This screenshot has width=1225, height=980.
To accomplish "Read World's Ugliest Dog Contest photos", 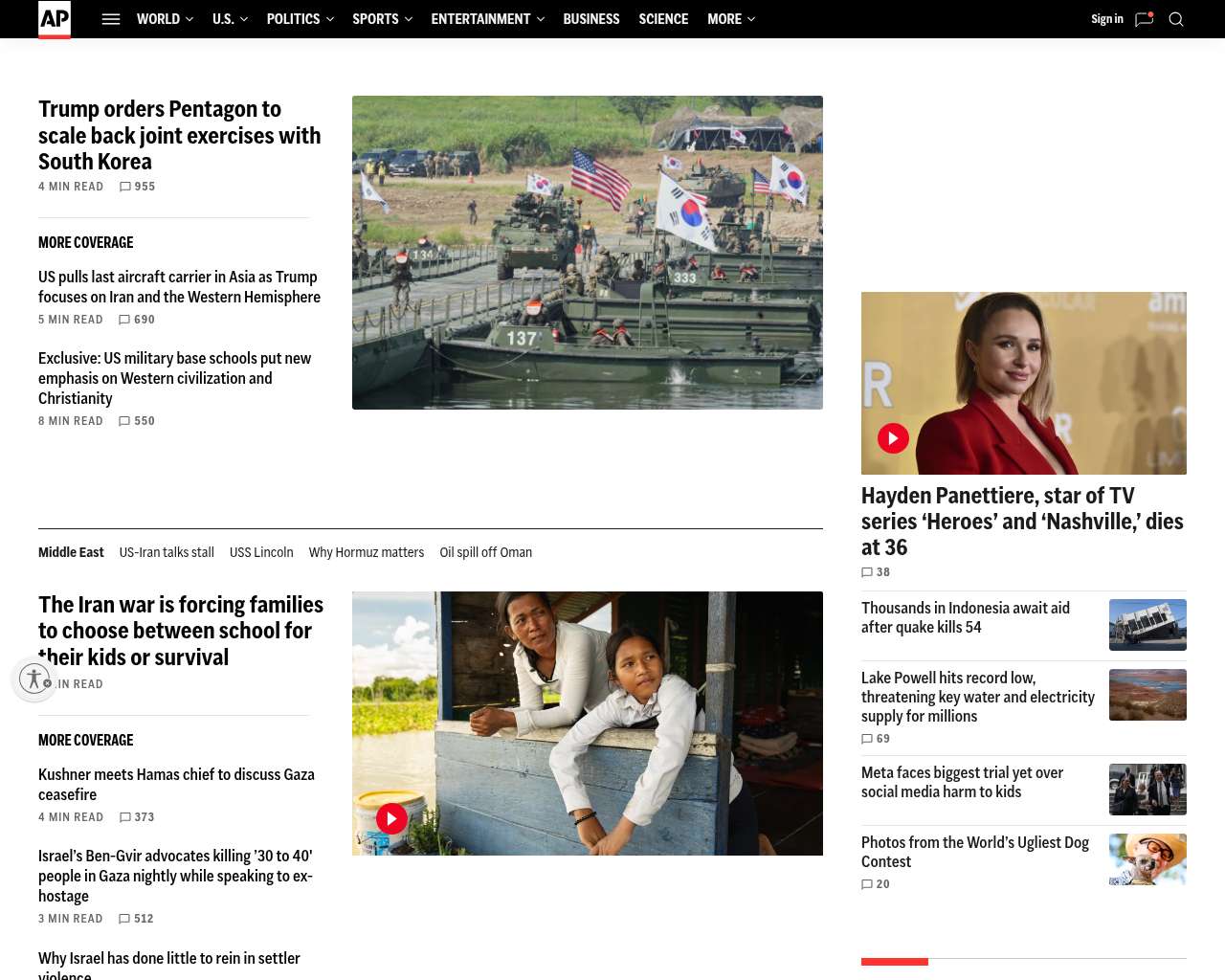I will 975,852.
